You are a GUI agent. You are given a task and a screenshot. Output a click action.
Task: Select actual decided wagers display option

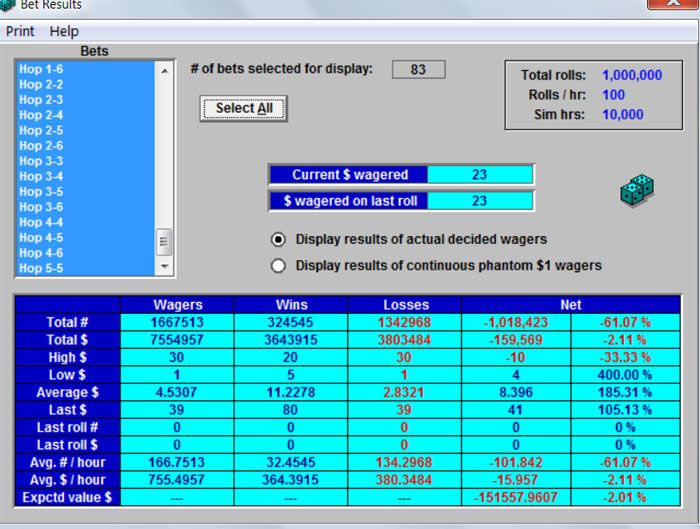click(x=278, y=240)
